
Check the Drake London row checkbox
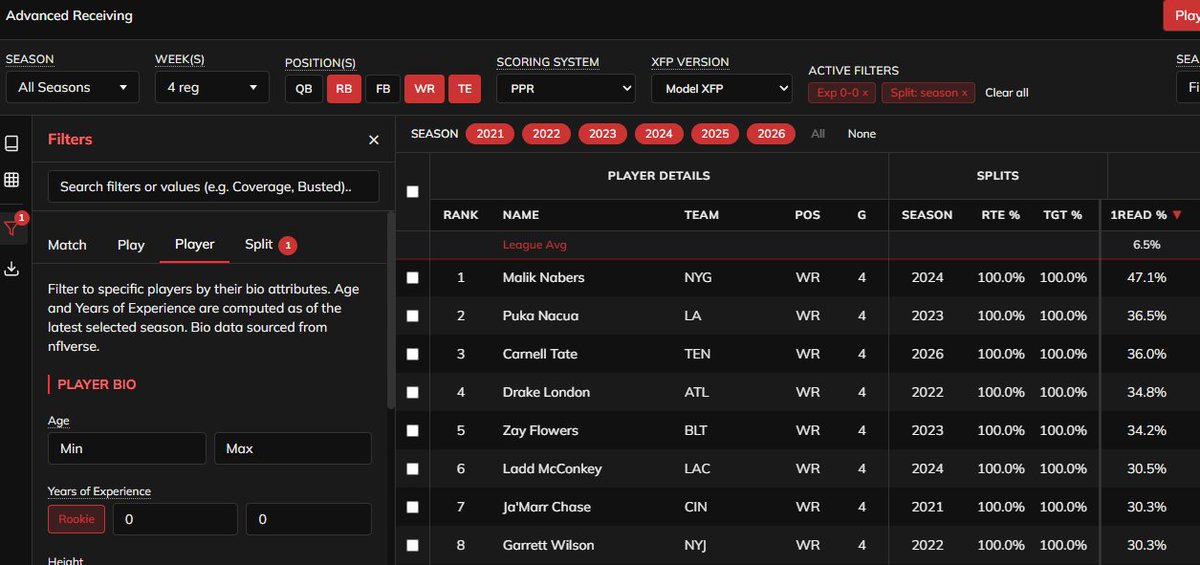[413, 392]
